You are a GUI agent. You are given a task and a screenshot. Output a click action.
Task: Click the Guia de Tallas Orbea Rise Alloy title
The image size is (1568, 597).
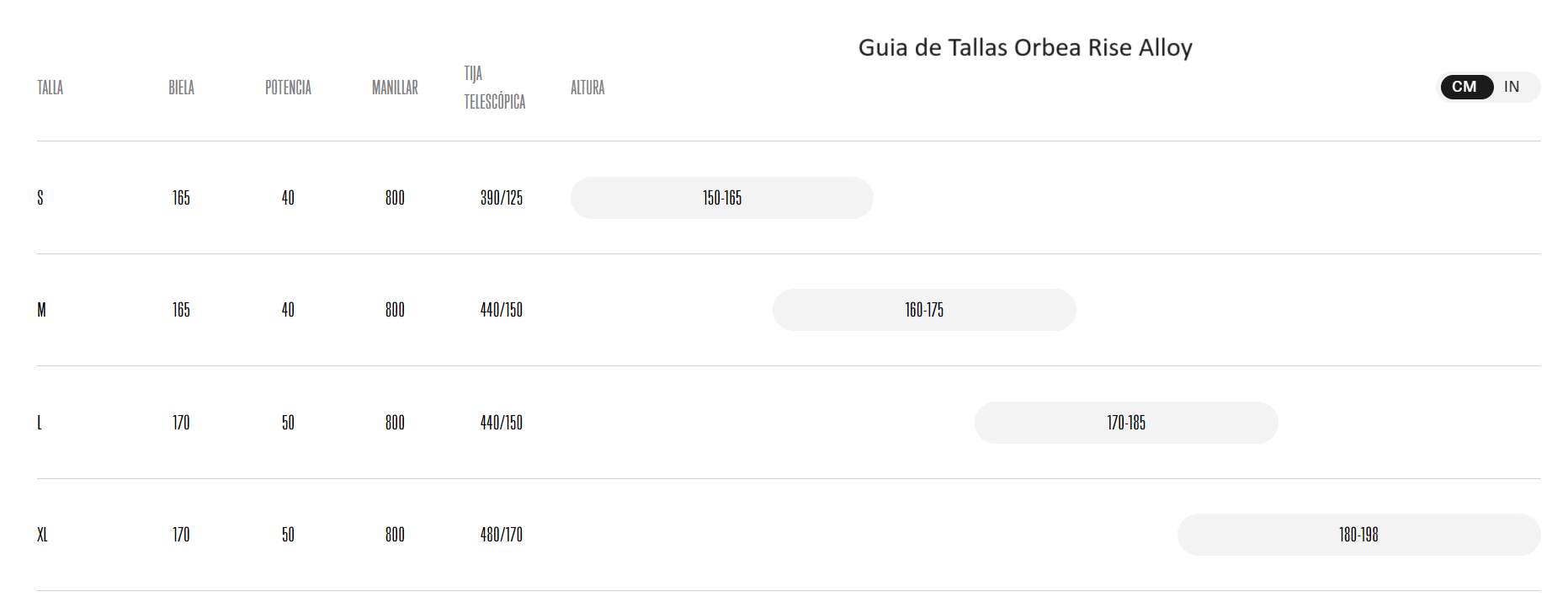tap(1024, 48)
